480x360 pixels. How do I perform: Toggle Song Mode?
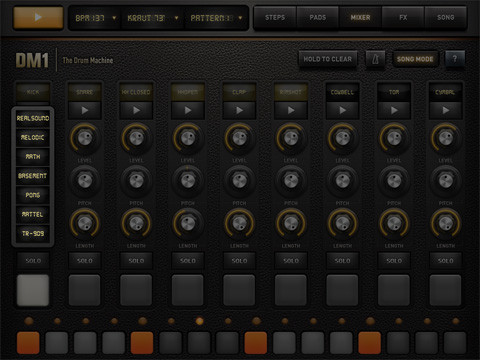pos(415,59)
